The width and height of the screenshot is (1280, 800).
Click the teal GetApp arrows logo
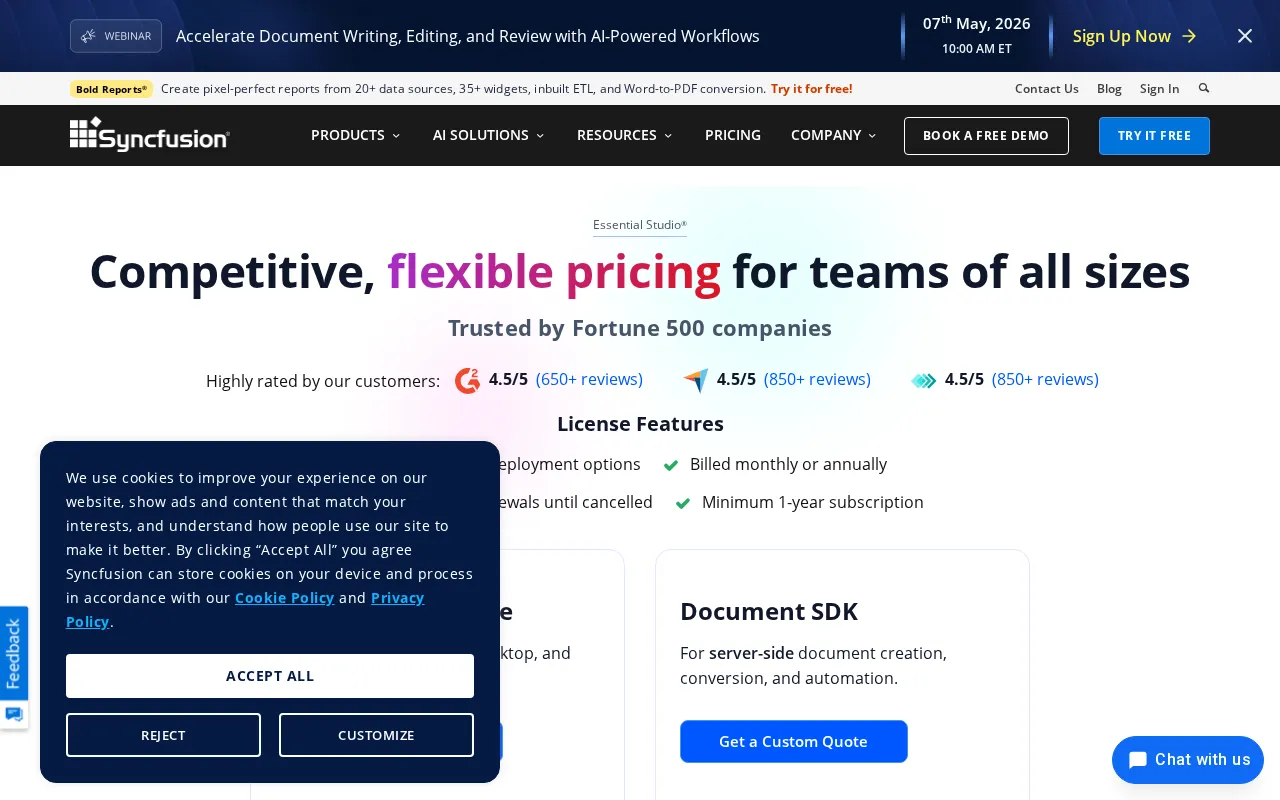click(924, 380)
